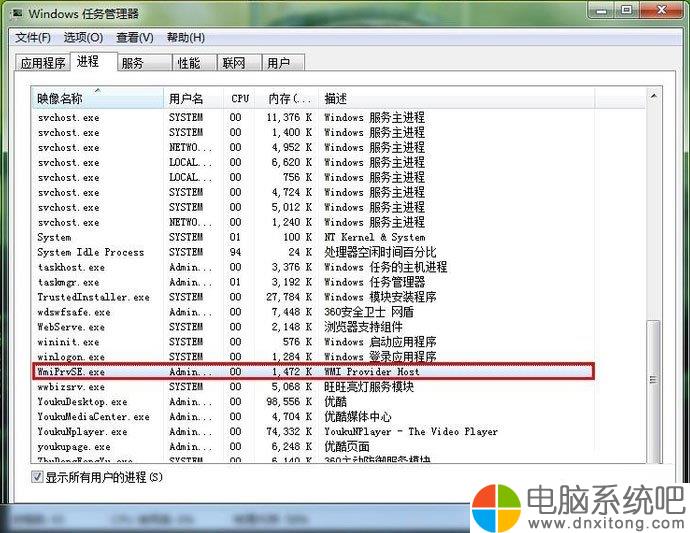Open the 选项(O) menu
The width and height of the screenshot is (690, 533).
click(83, 37)
